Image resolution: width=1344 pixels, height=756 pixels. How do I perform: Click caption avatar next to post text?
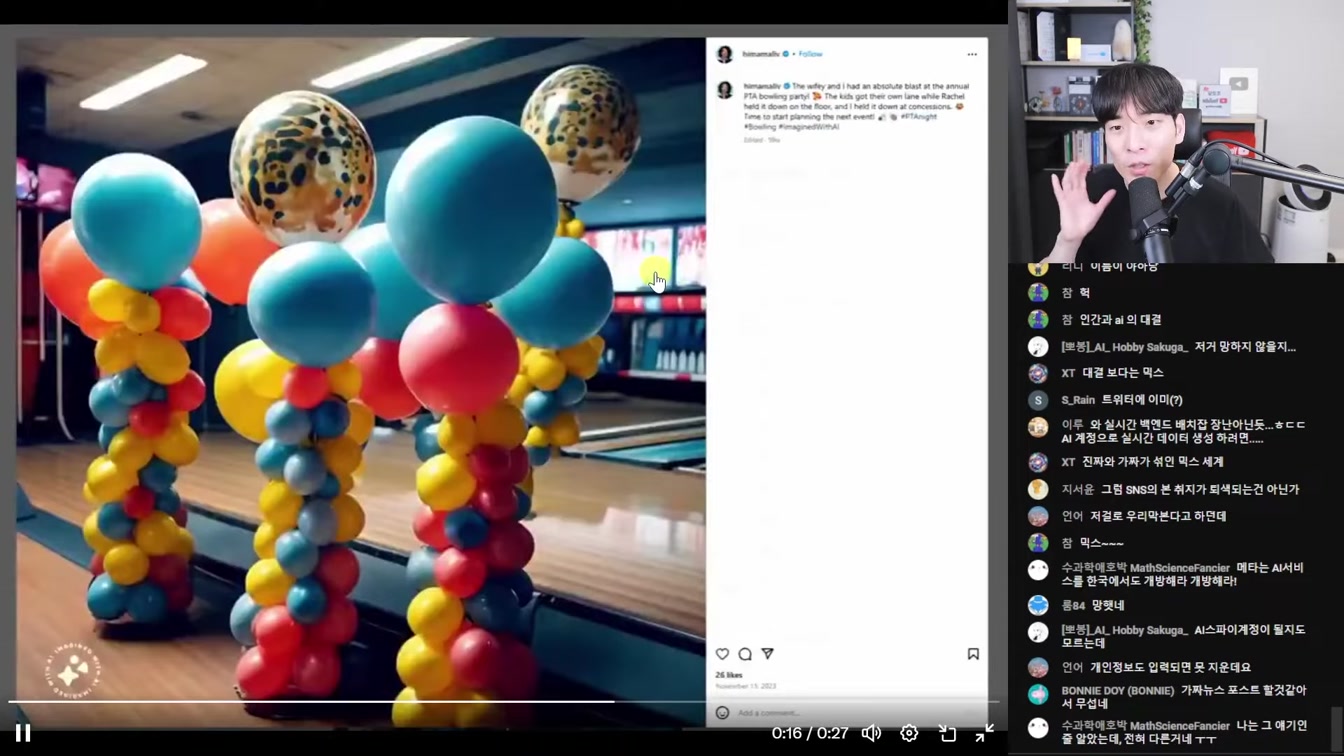725,90
